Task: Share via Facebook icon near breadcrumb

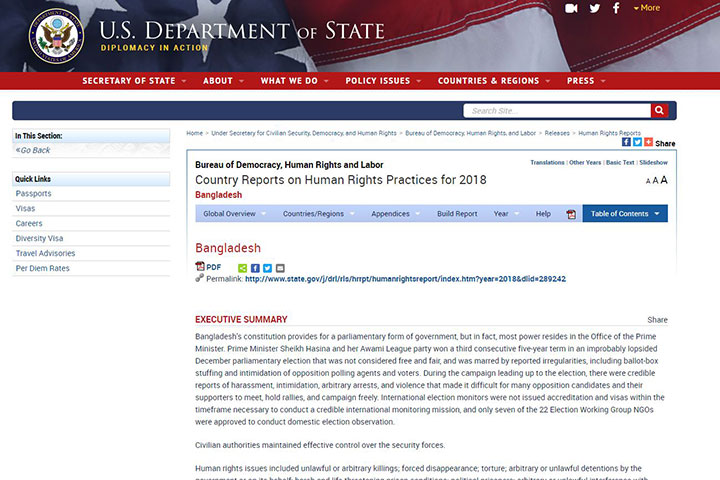Action: 626,142
